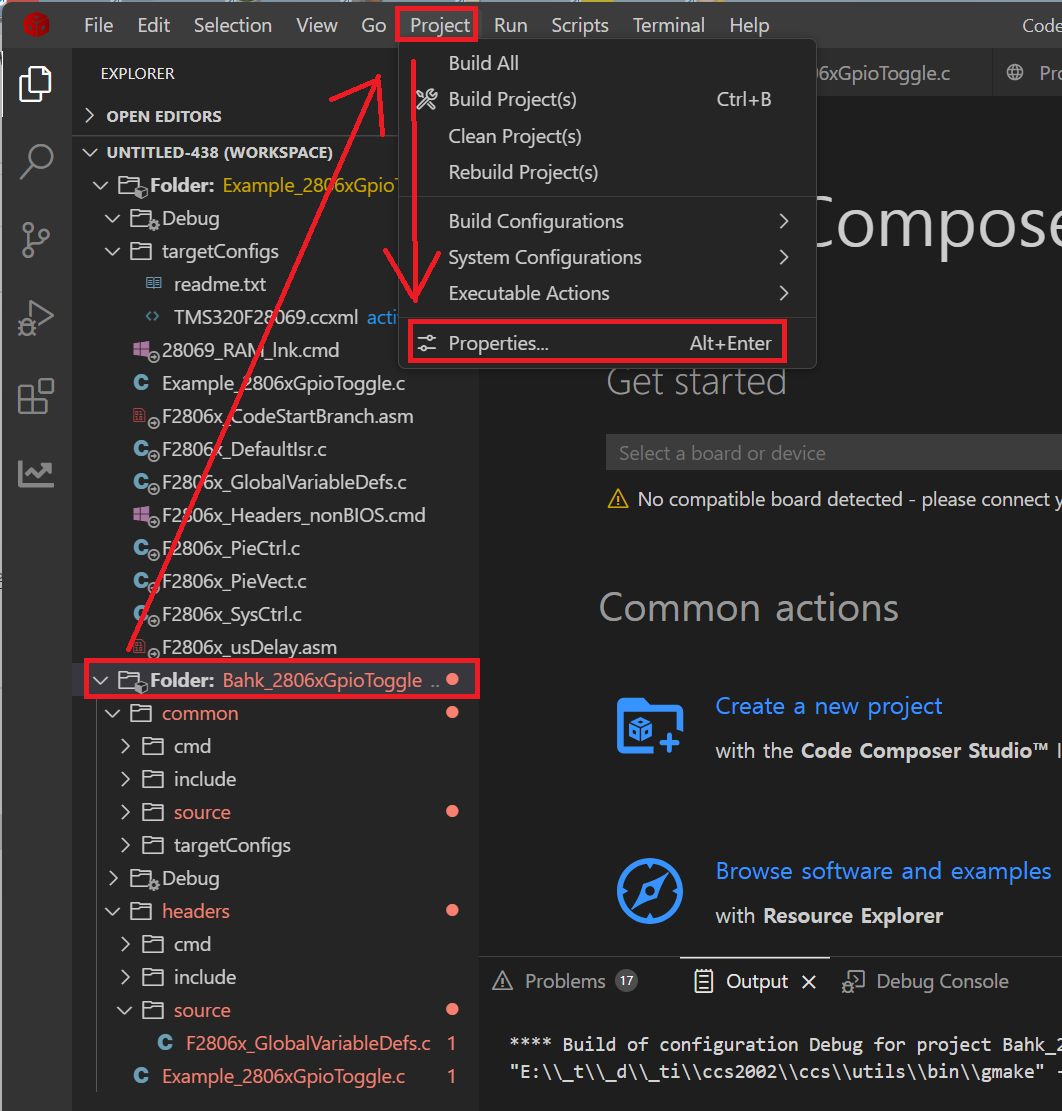
Task: Click the C file icon of Example_2806xGpioToggle.c in first folder
Action: 141,383
